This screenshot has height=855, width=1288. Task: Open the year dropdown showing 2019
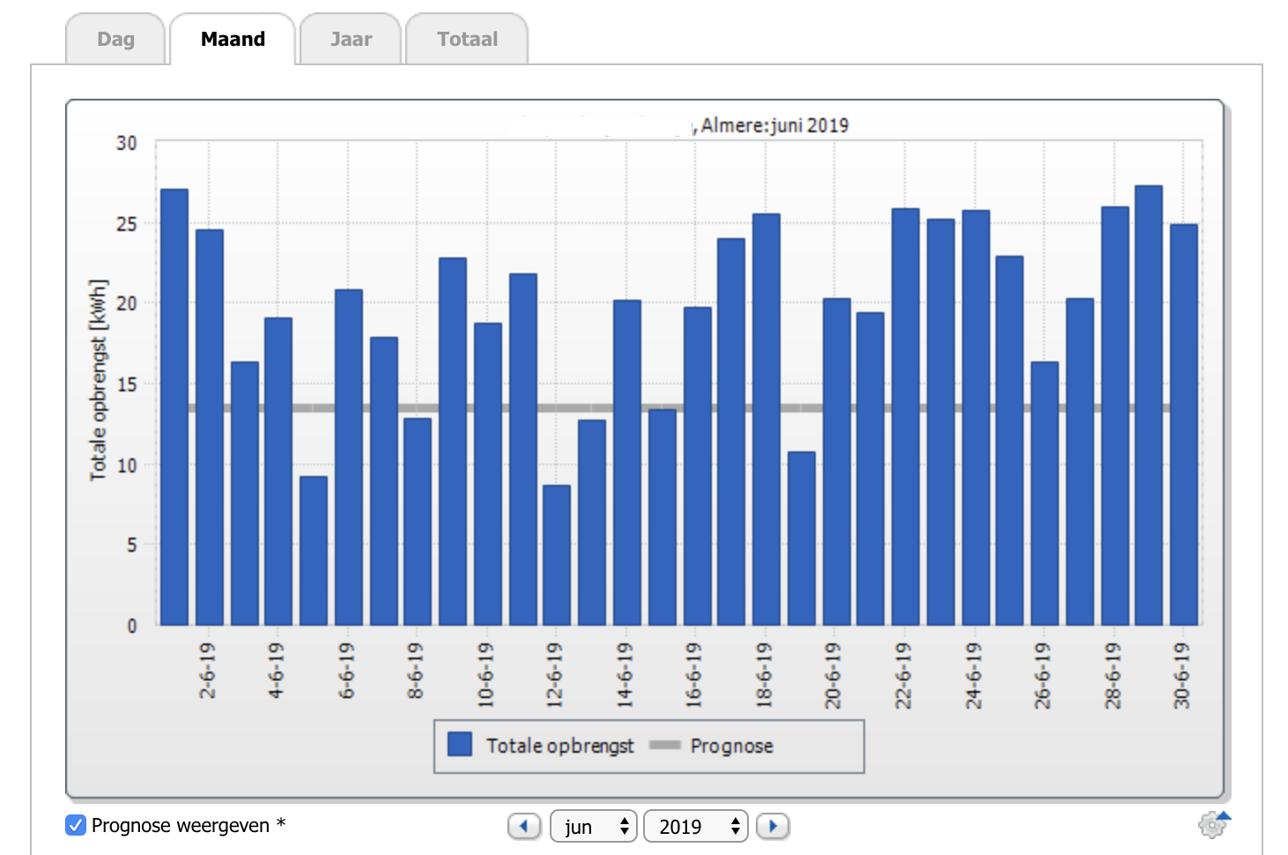[697, 826]
